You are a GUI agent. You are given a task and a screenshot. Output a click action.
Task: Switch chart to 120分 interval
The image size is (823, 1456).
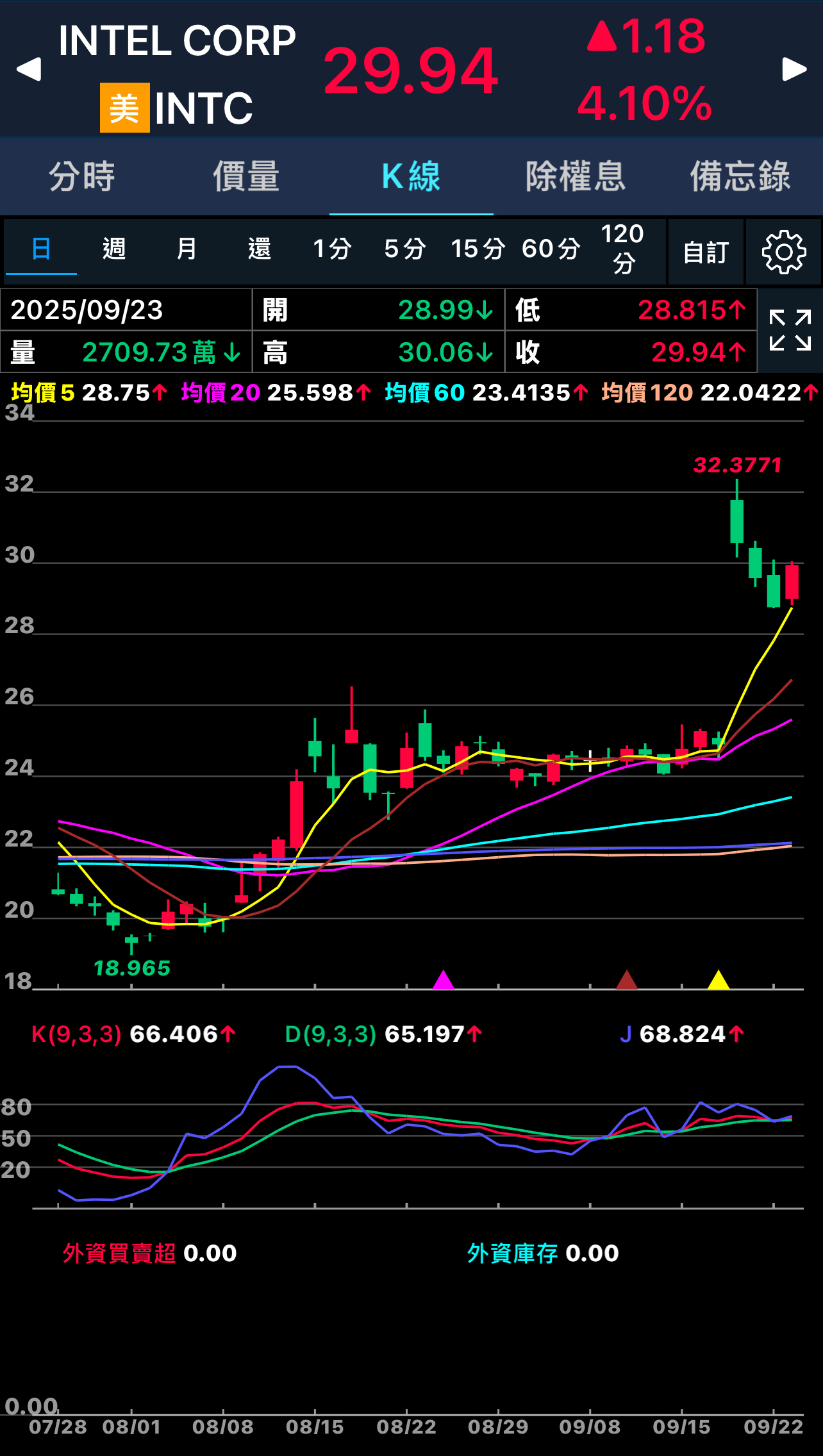click(x=623, y=249)
